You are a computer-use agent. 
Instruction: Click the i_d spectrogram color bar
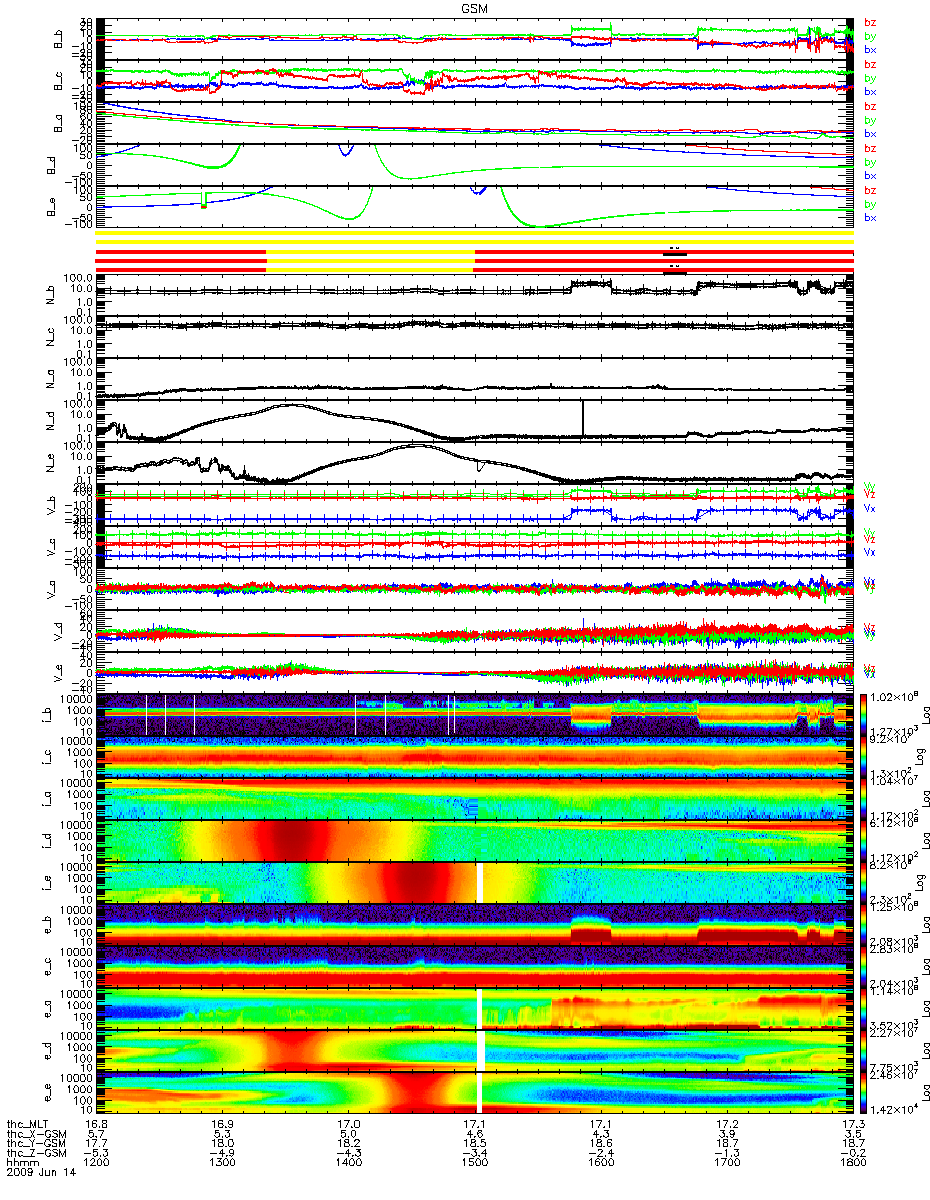tap(863, 839)
